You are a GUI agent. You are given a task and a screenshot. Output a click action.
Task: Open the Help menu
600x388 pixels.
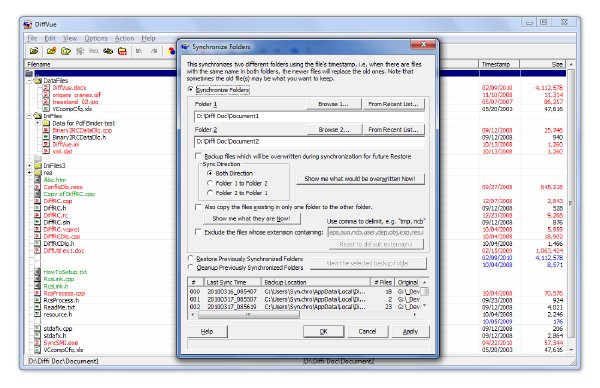(148, 38)
